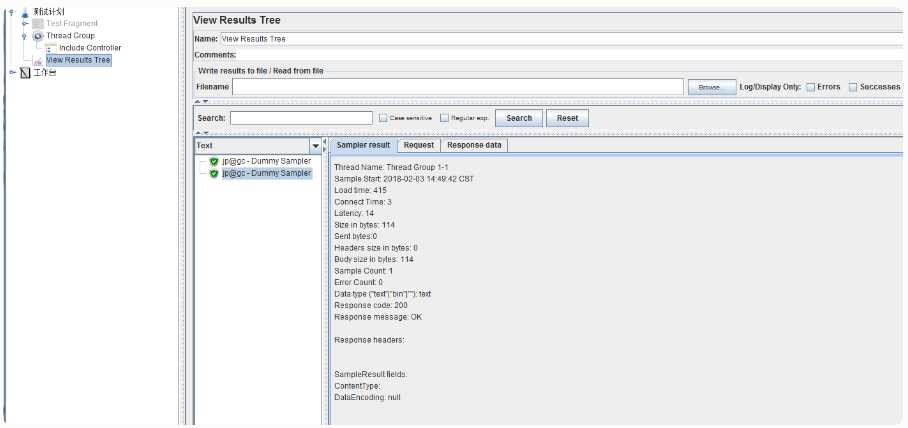Click the 'Thread Name: Thread Group 1-1' line

pyautogui.click(x=391, y=167)
